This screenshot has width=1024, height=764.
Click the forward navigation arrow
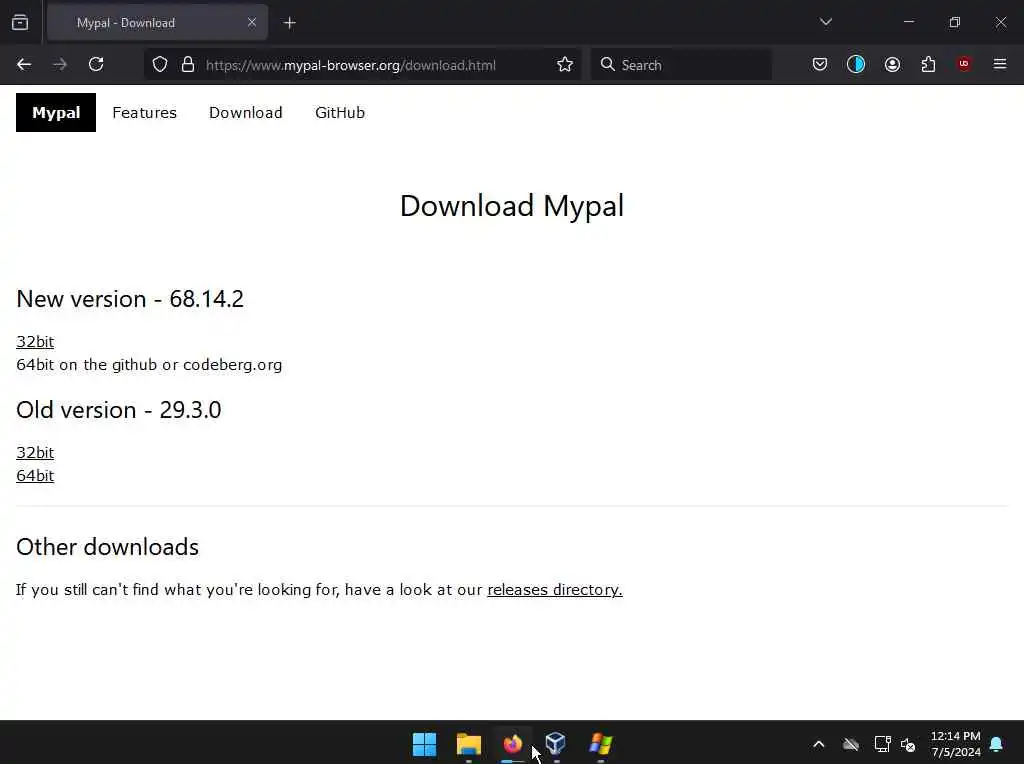[60, 64]
